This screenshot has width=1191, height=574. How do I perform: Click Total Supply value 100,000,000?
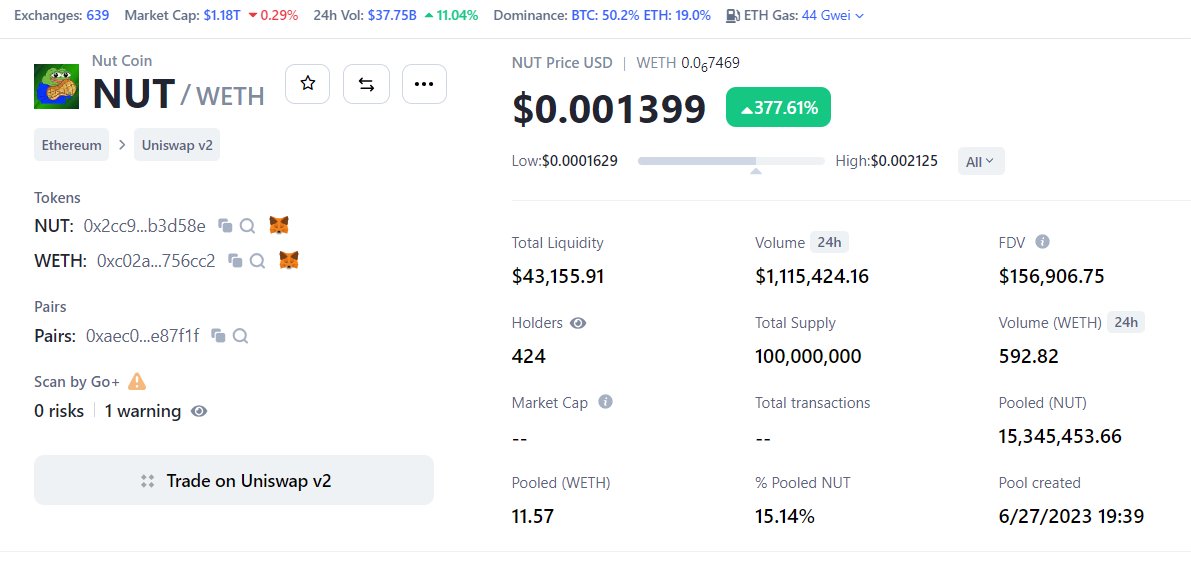pos(808,356)
